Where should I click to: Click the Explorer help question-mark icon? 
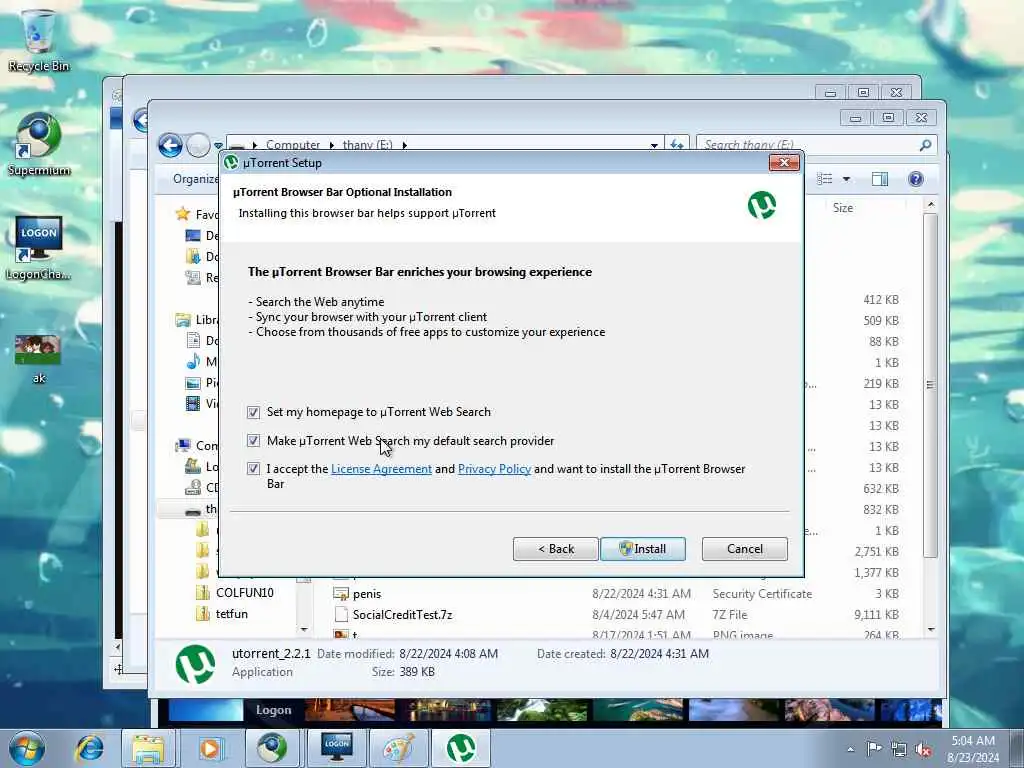point(916,179)
